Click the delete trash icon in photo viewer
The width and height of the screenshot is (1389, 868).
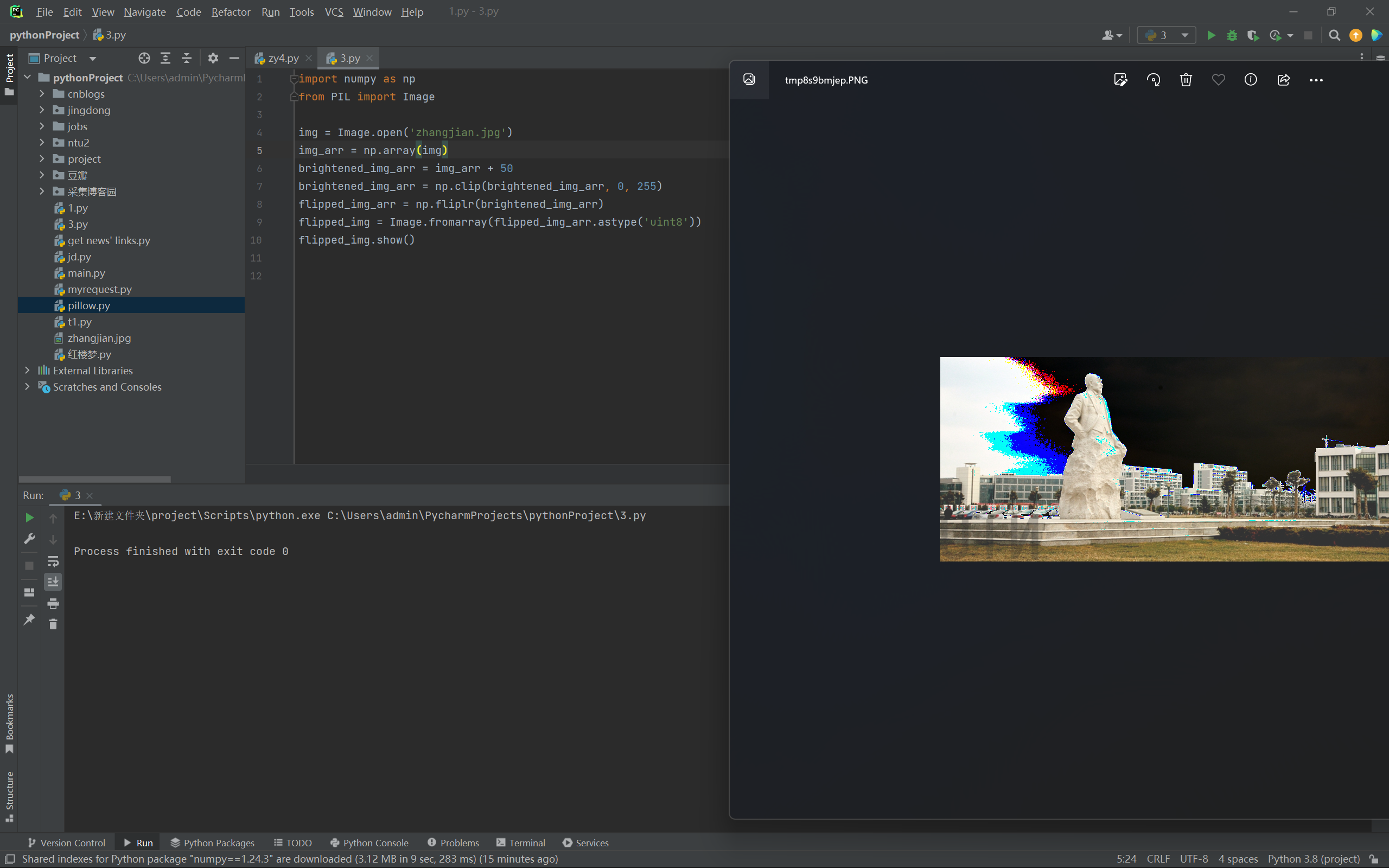point(1186,80)
